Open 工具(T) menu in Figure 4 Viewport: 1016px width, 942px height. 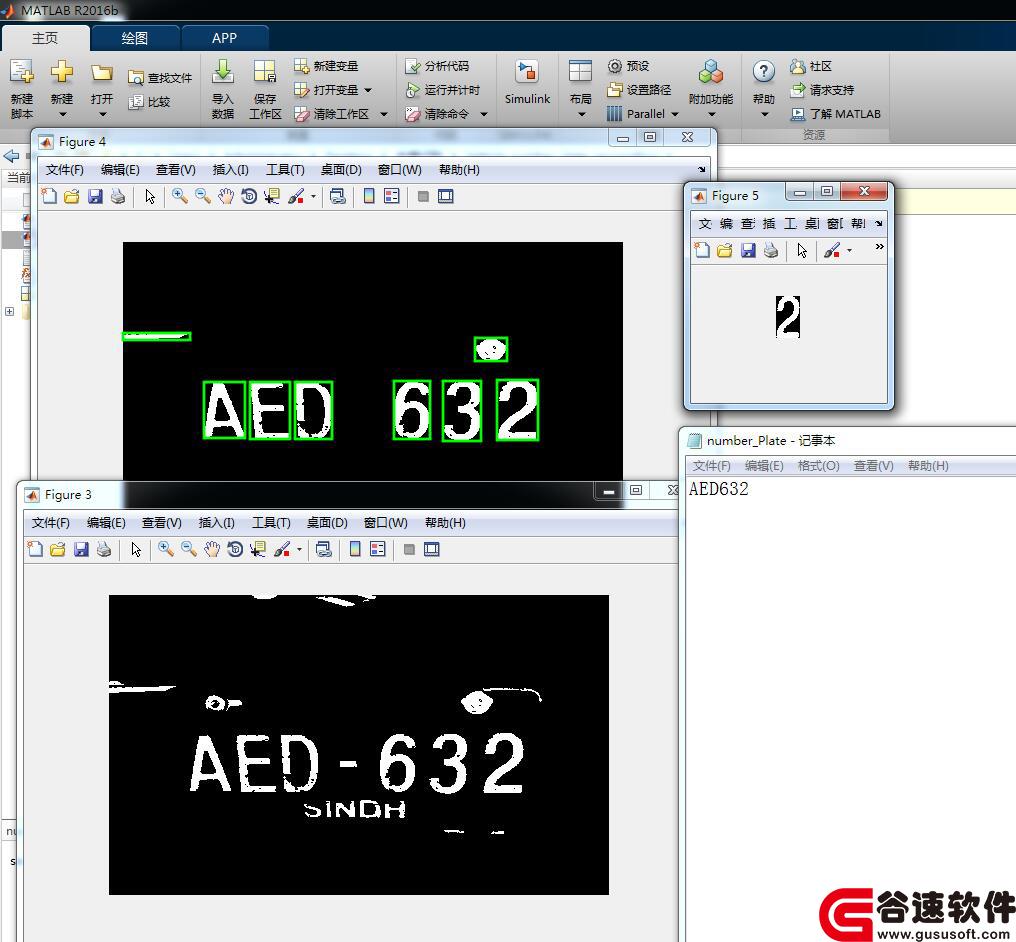pos(285,170)
